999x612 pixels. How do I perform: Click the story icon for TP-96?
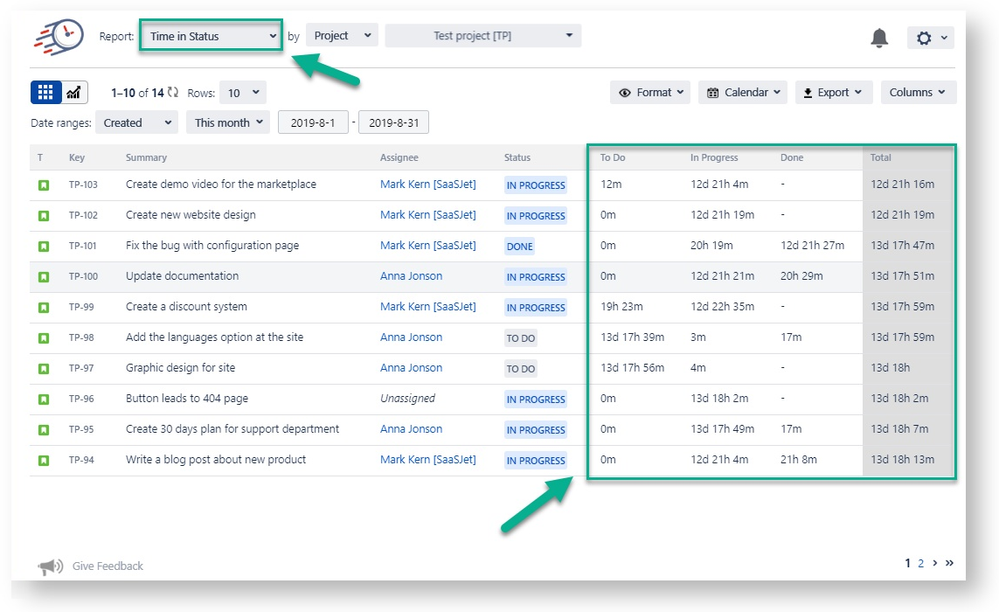point(43,399)
